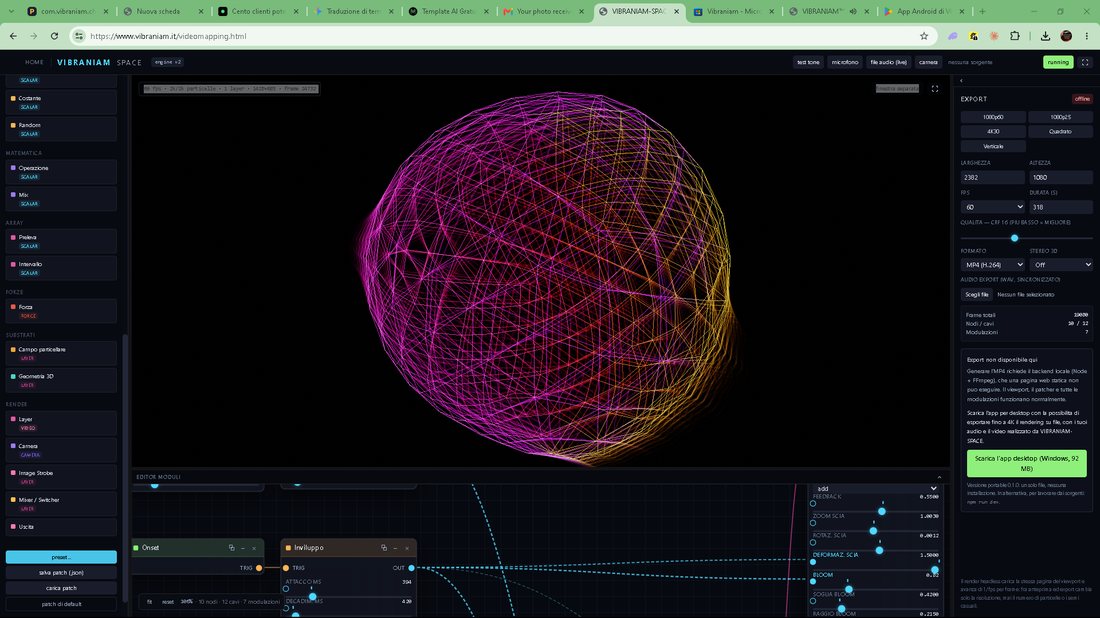Toggle the test tone audio source
Screen dimensions: 1100x618
(x=808, y=62)
